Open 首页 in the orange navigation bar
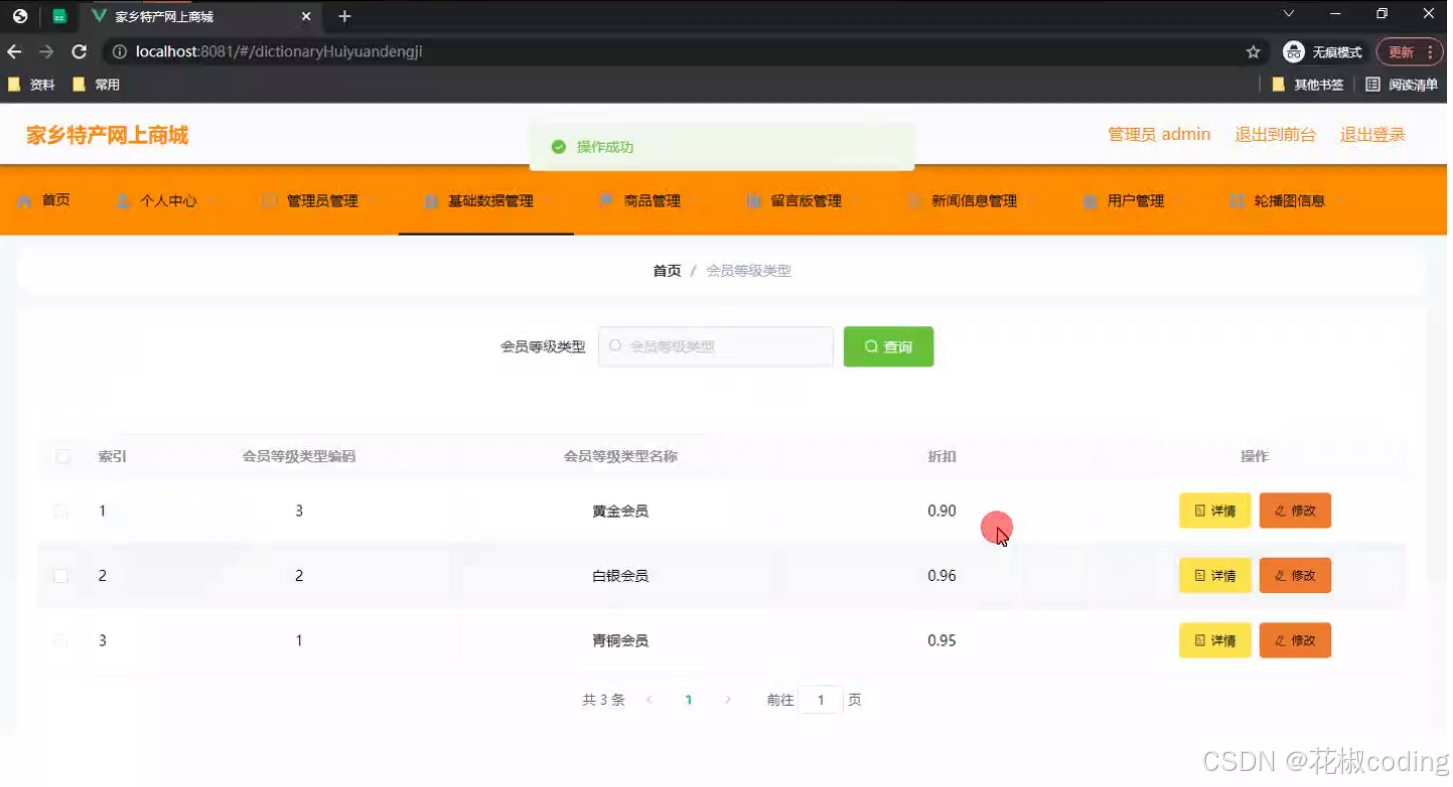This screenshot has width=1453, height=787. [44, 200]
